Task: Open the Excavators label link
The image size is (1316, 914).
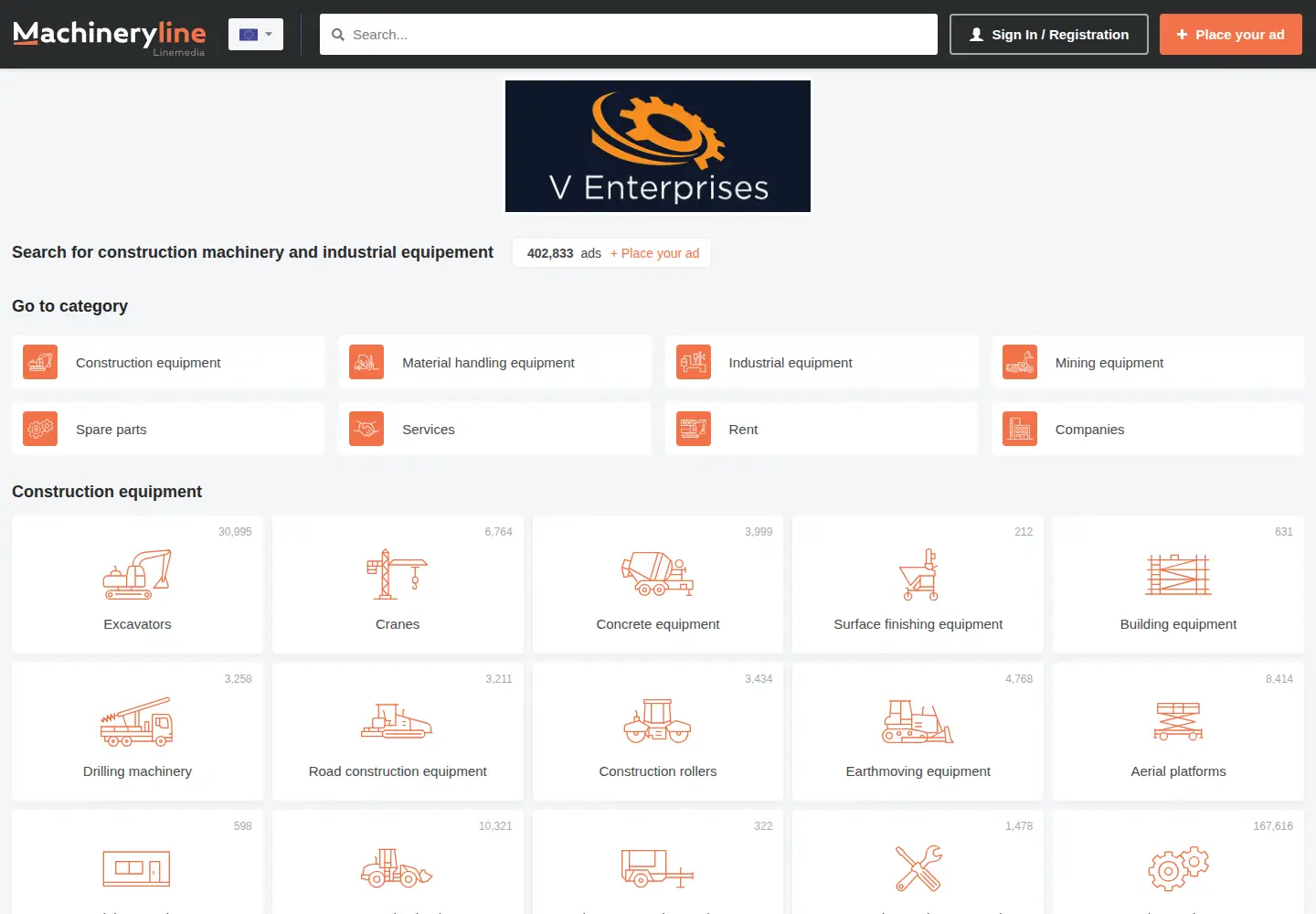Action: pyautogui.click(x=137, y=624)
